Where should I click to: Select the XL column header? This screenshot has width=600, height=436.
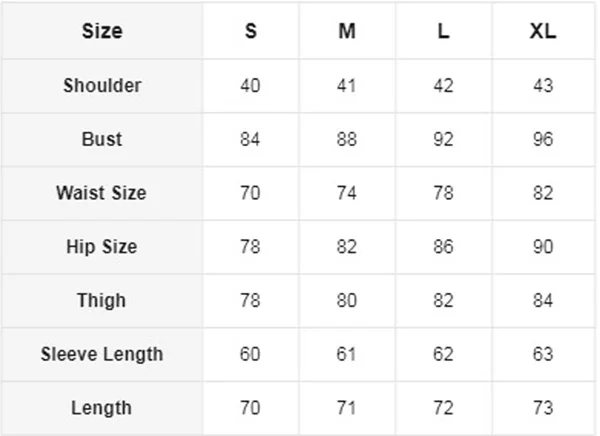(x=543, y=31)
